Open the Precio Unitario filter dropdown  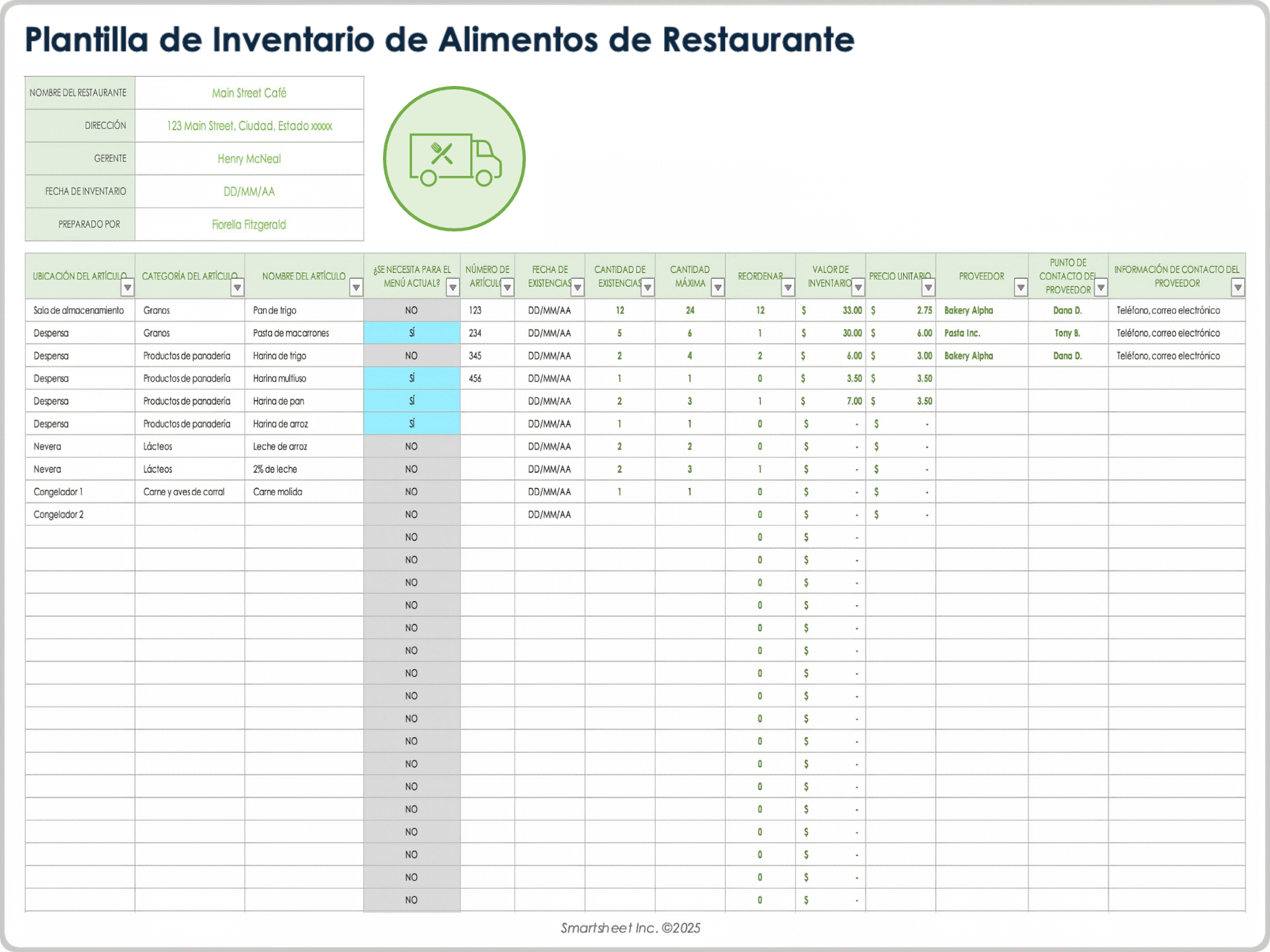(928, 288)
